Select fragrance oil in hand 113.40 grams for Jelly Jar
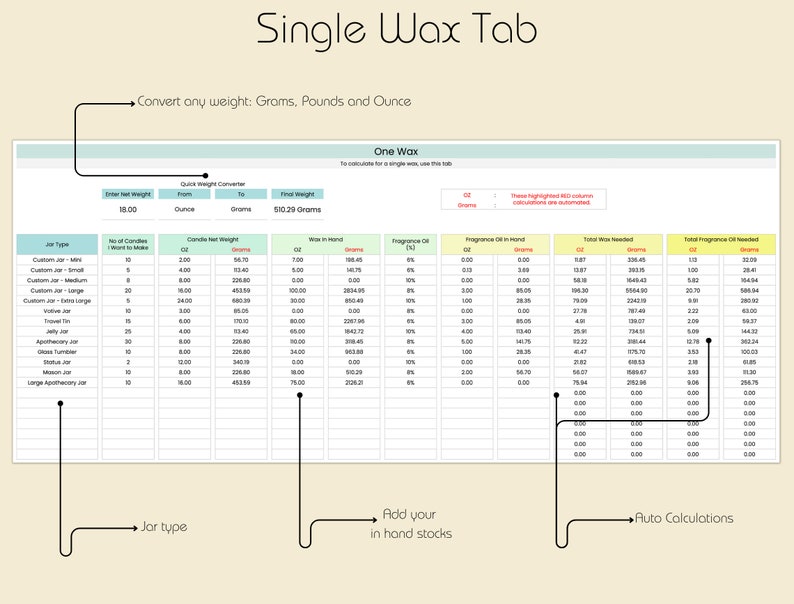Screen dimensions: 794x604 [524, 332]
